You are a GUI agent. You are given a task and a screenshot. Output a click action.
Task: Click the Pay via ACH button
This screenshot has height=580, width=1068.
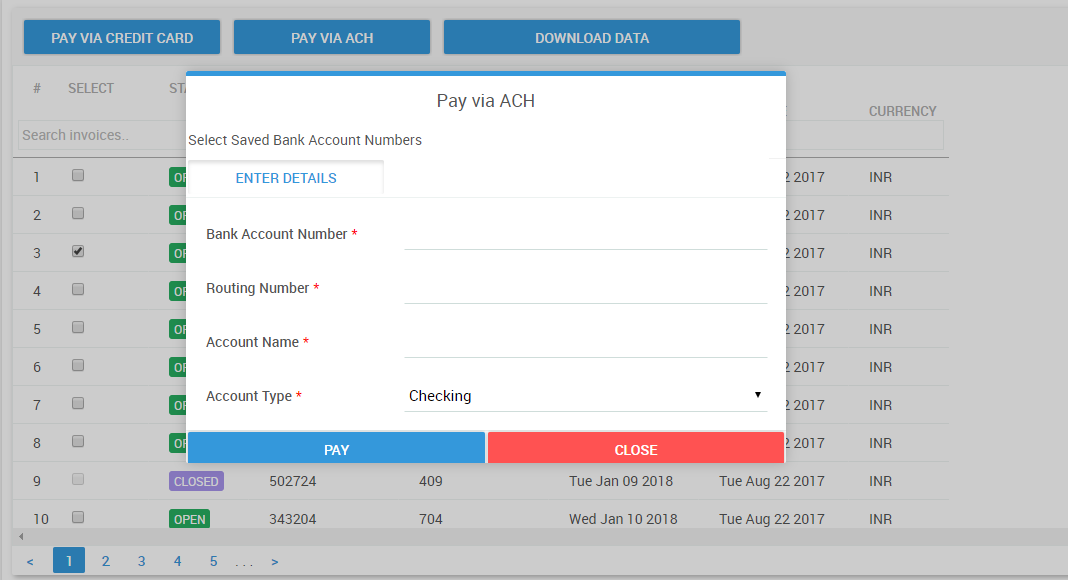click(332, 38)
